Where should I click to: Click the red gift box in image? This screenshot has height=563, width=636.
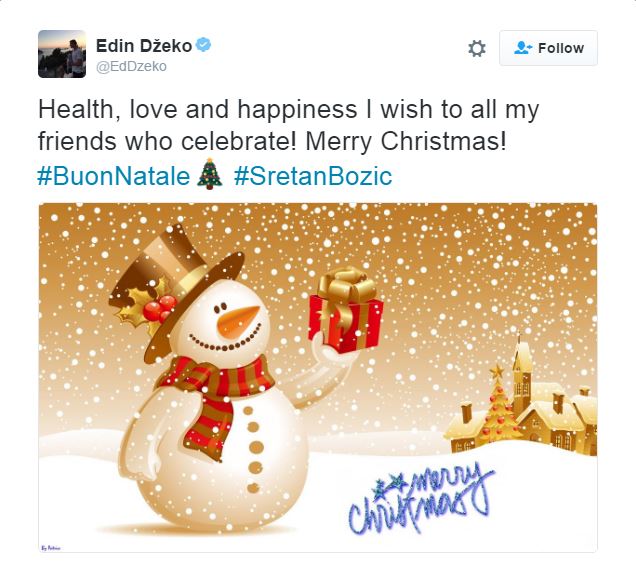pos(346,310)
